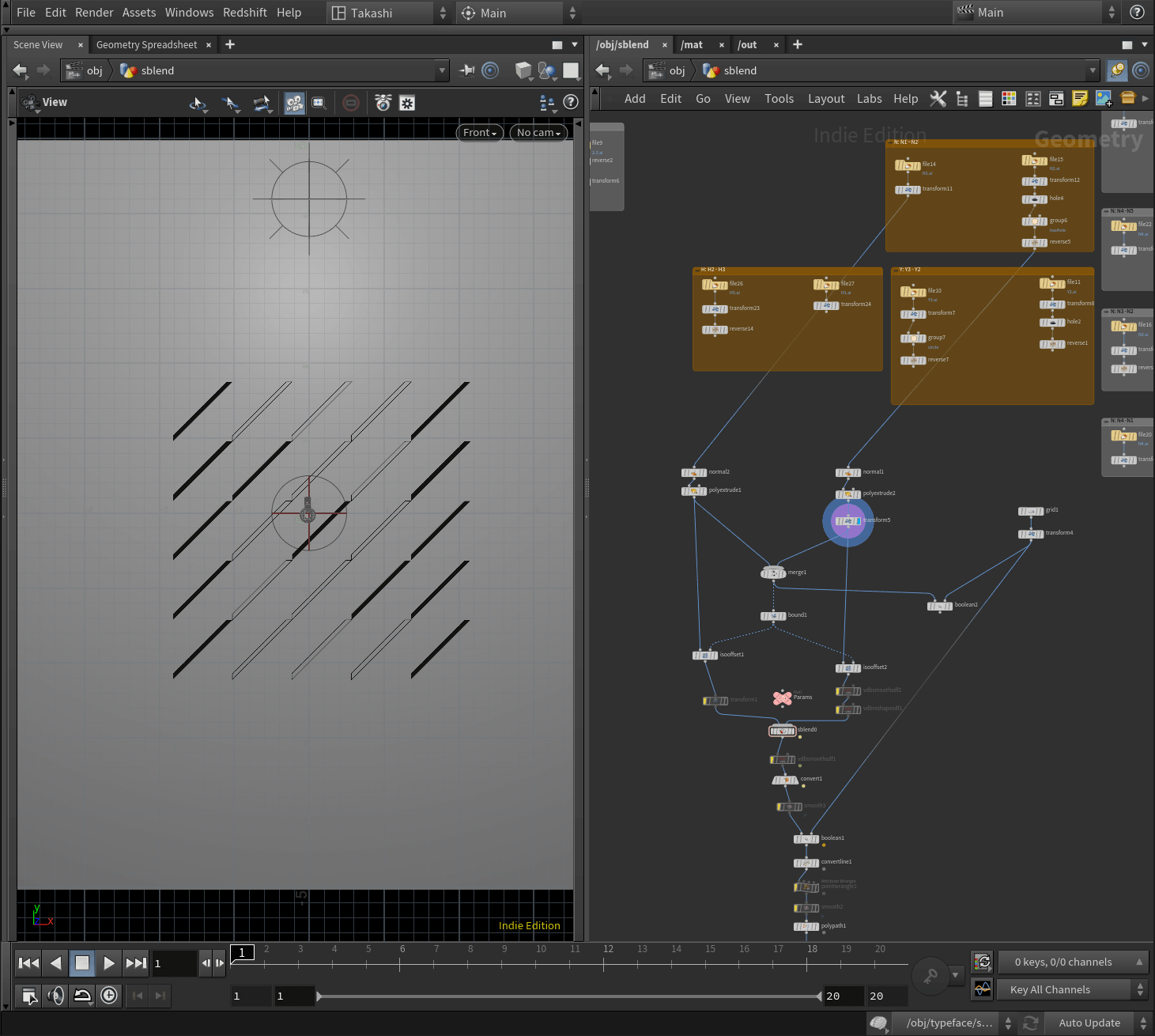Expand the Auto Update mode dropdown
This screenshot has height=1036, width=1155.
coord(1143,1023)
